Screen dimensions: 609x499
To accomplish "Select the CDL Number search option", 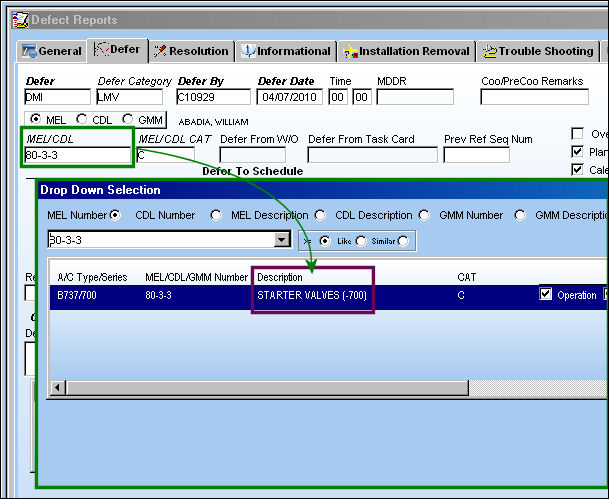I will coord(216,215).
